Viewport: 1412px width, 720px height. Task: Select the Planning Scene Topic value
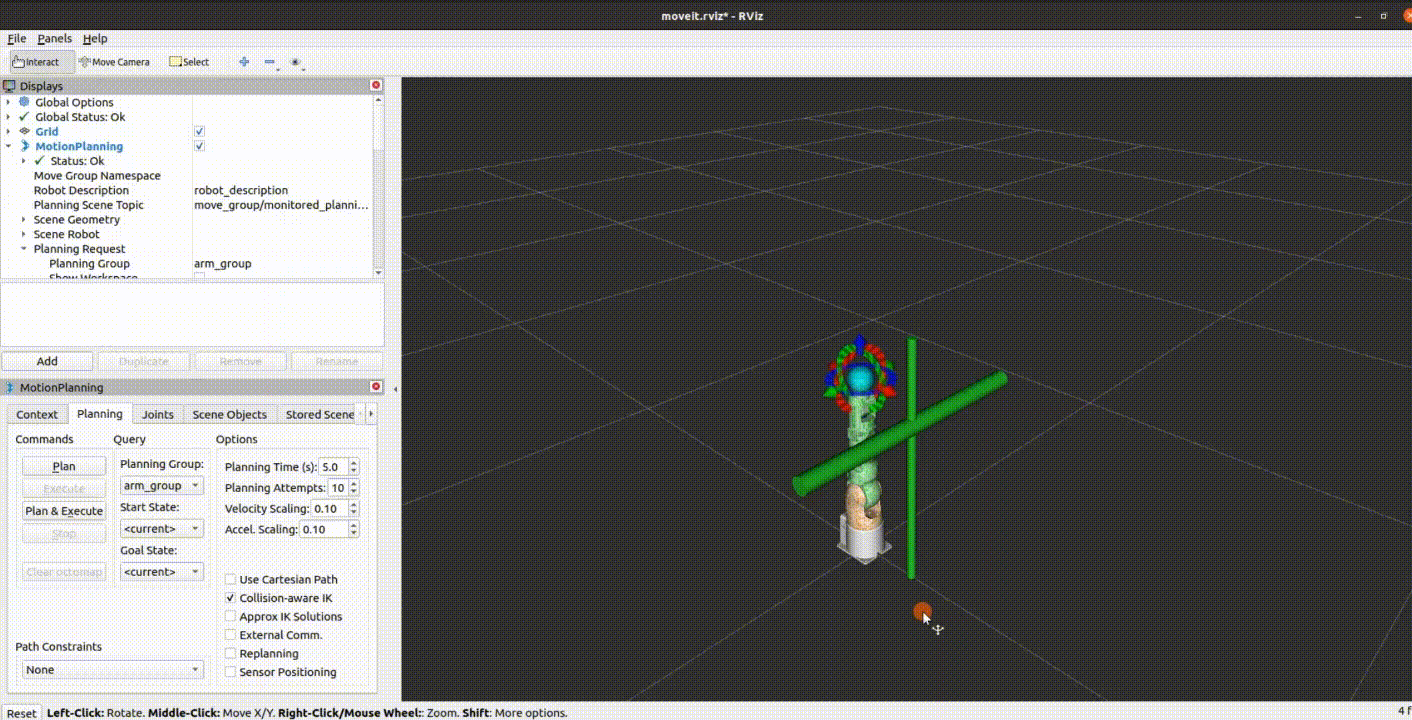(x=282, y=205)
